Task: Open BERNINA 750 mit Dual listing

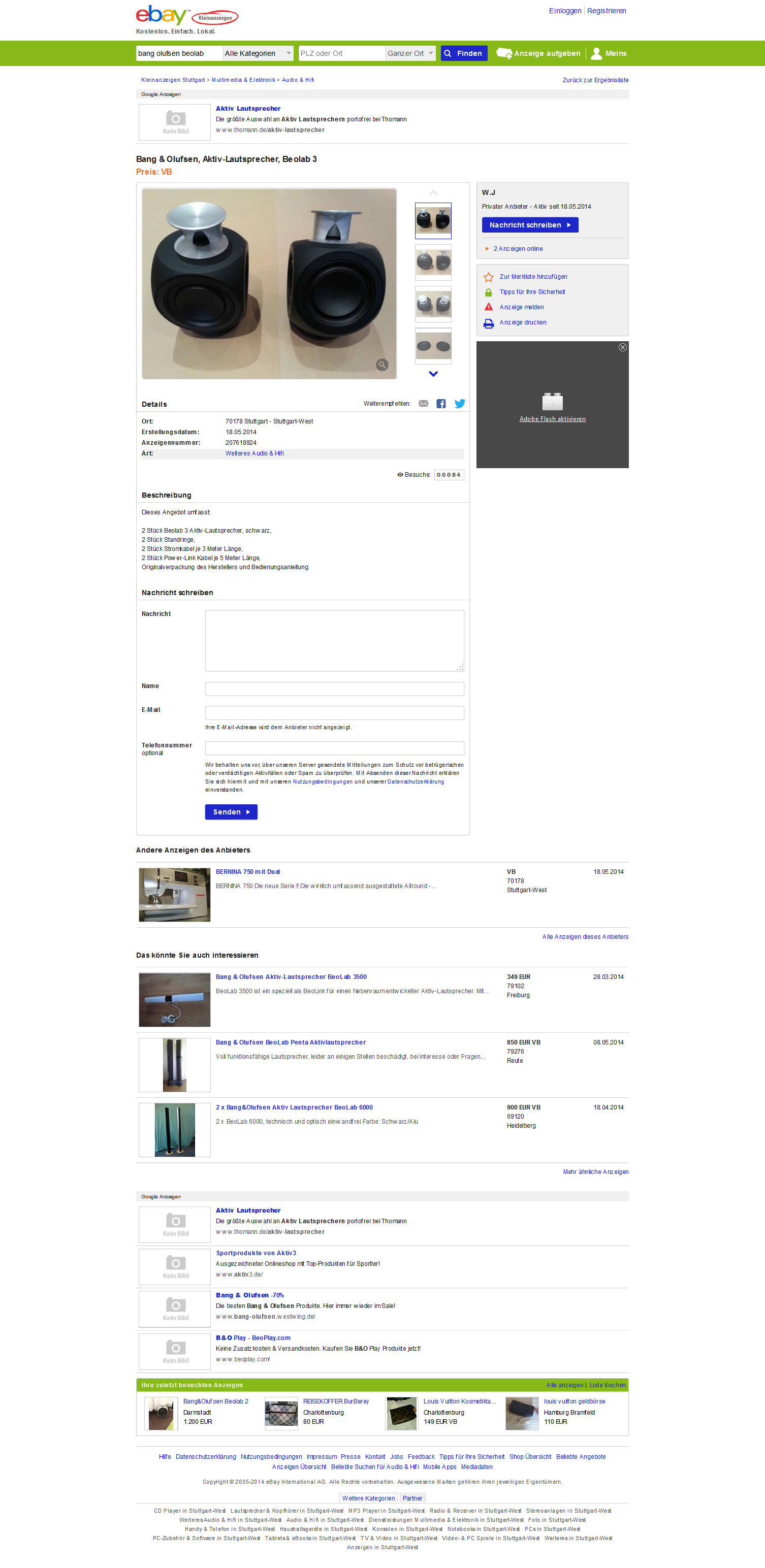Action: tap(248, 872)
